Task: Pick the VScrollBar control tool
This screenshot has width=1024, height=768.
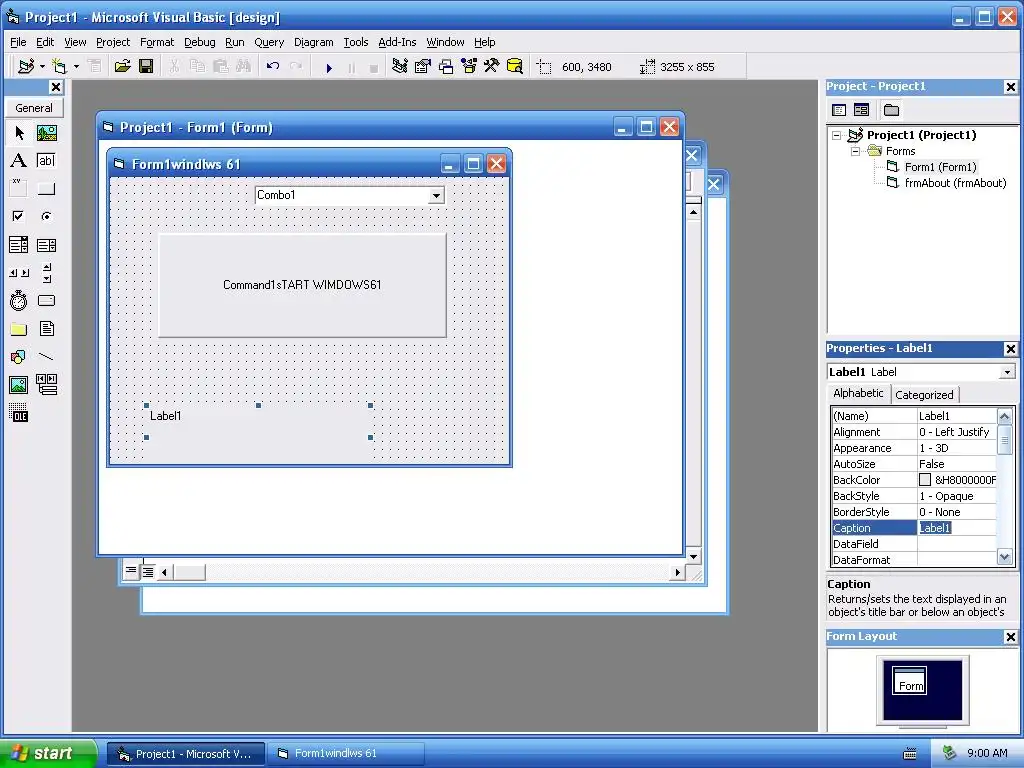Action: (x=46, y=273)
